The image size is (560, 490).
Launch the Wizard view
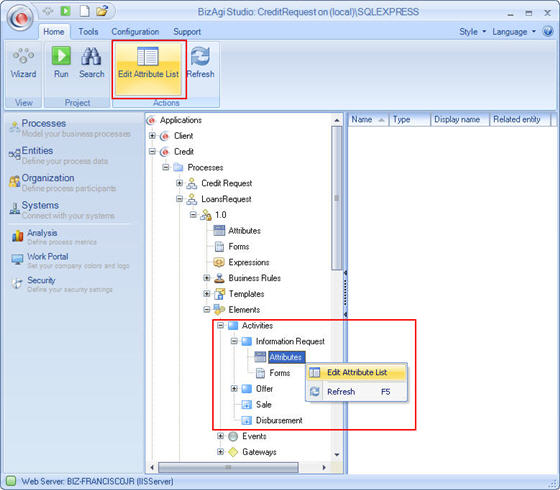click(23, 64)
